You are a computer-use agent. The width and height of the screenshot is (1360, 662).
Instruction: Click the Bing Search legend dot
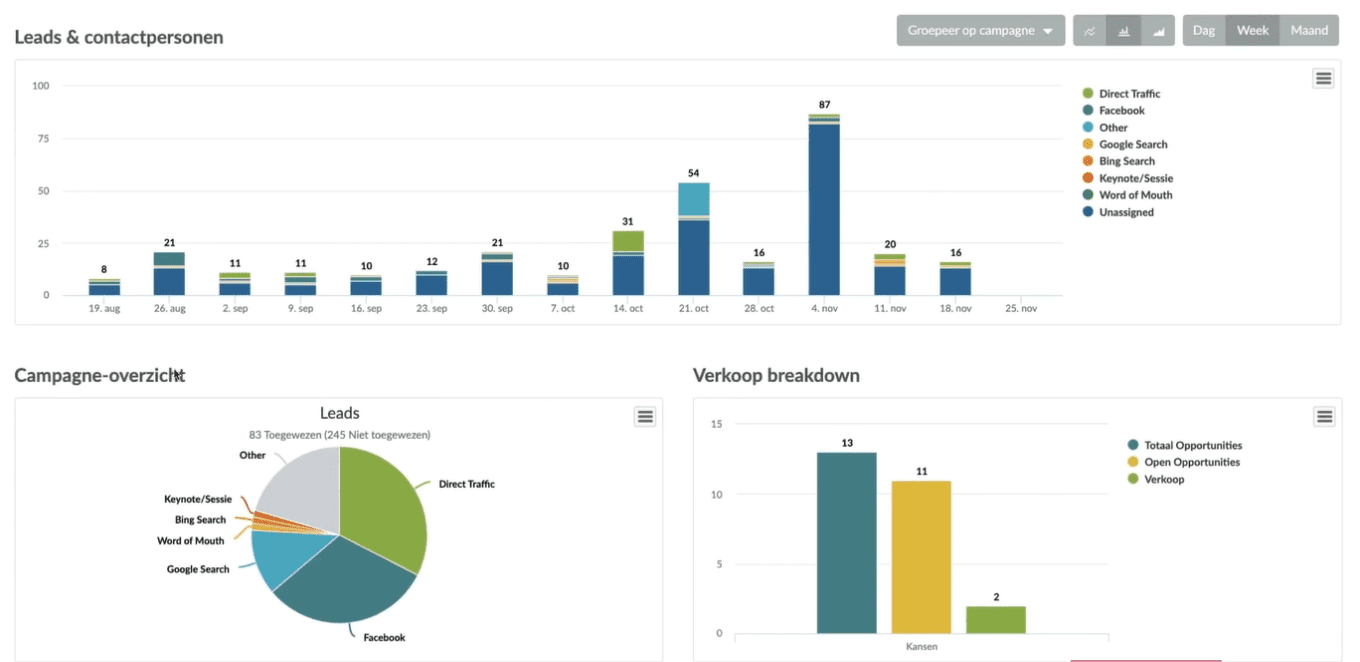1087,161
